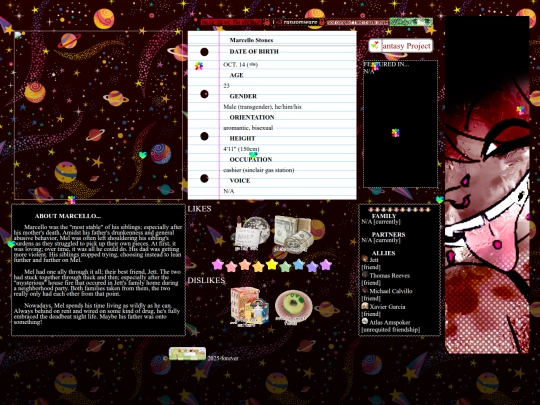Click the hearts icon on Fantasy Project button
The width and height of the screenshot is (540, 405).
[x=375, y=45]
